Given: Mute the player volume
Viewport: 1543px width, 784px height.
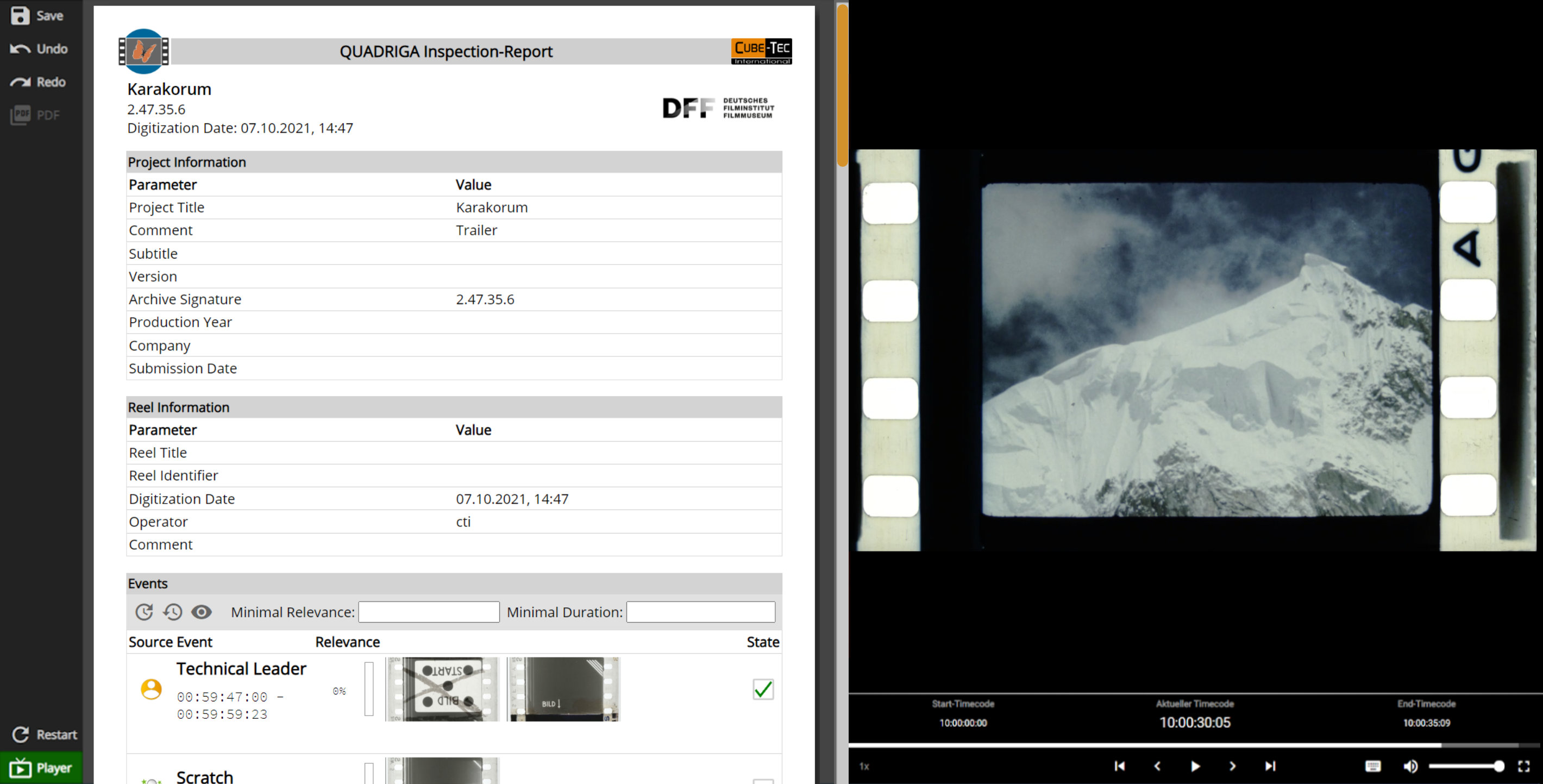Looking at the screenshot, I should pos(1410,766).
